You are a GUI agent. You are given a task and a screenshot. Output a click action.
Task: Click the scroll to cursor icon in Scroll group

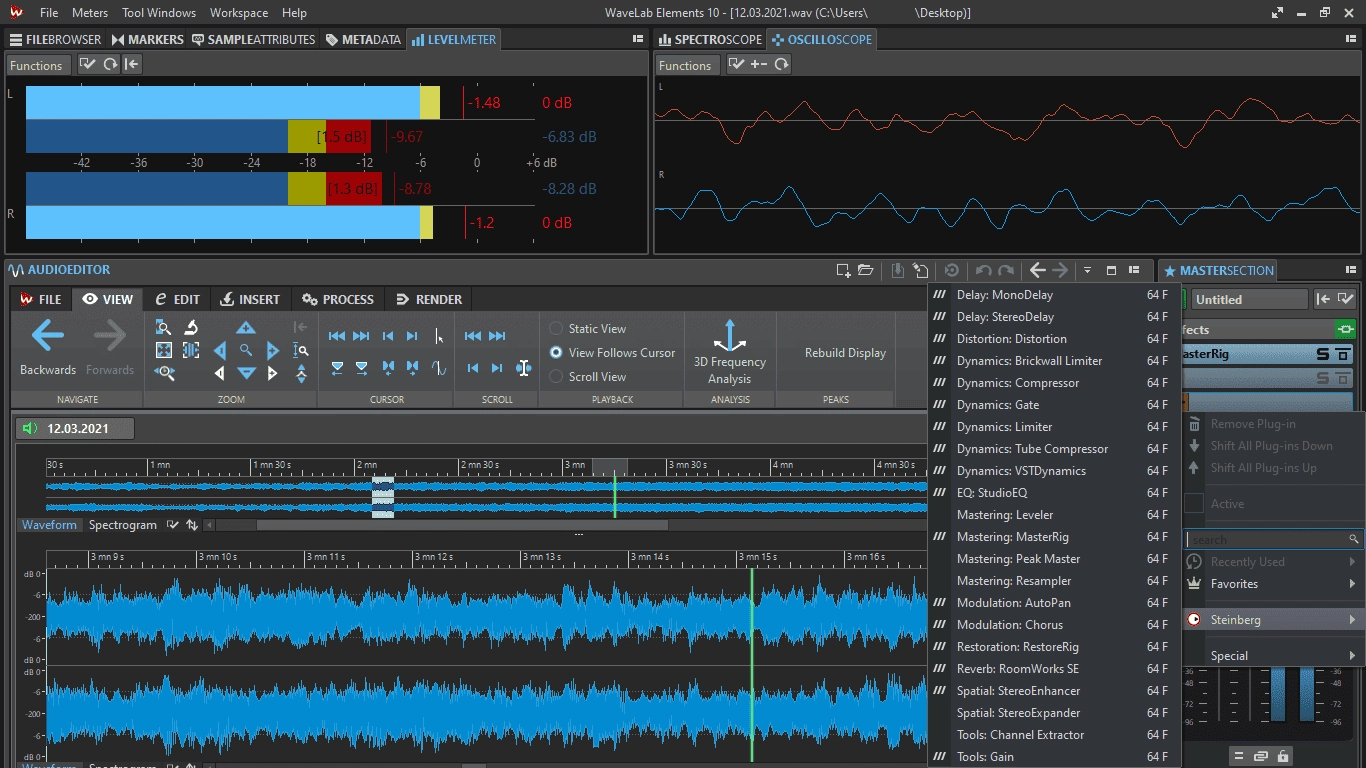523,368
